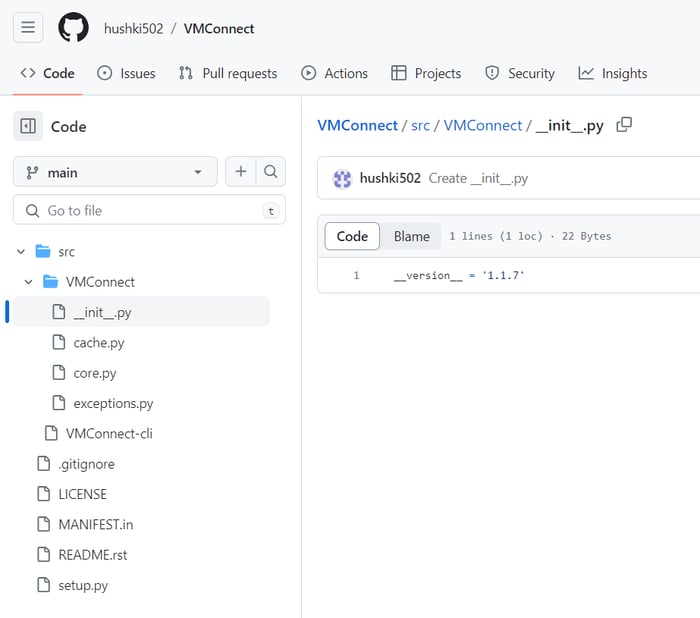Collapse the src folder chevron
The height and width of the screenshot is (618, 700).
click(x=21, y=251)
